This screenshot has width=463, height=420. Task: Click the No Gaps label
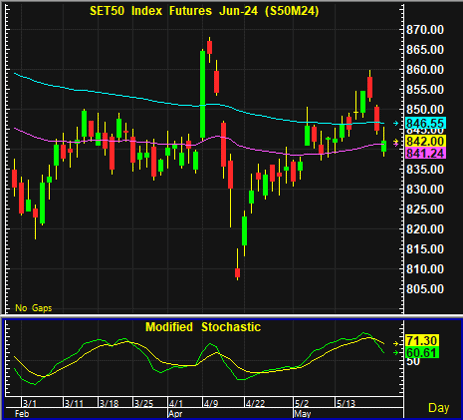(34, 308)
